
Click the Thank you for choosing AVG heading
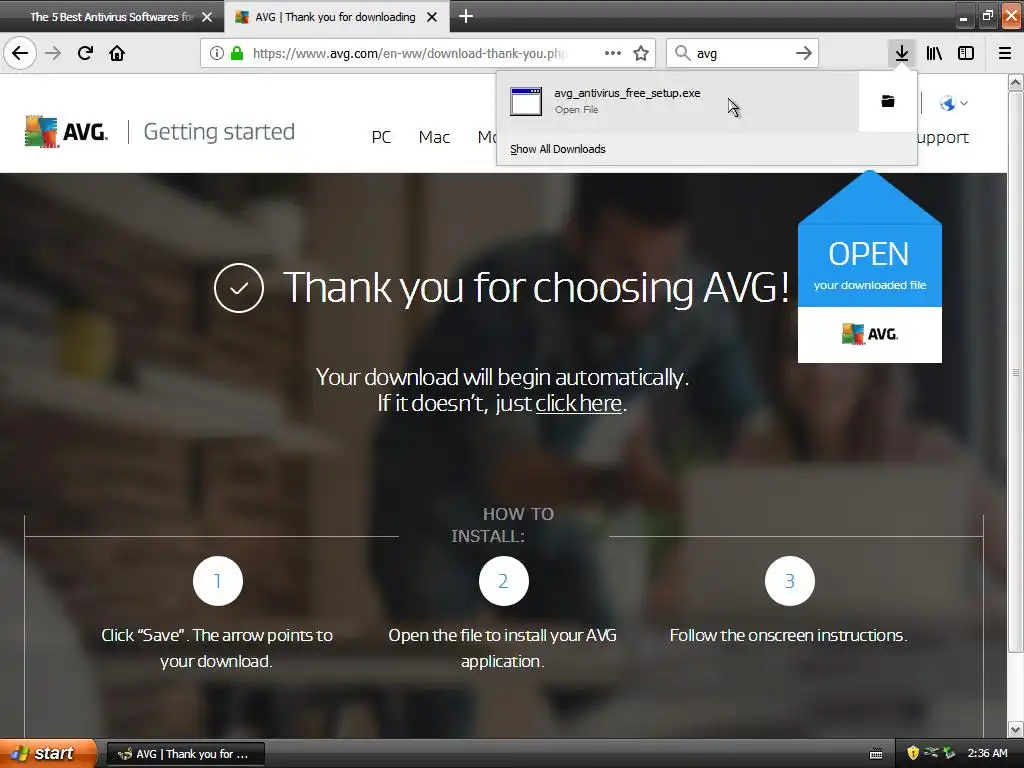click(537, 287)
